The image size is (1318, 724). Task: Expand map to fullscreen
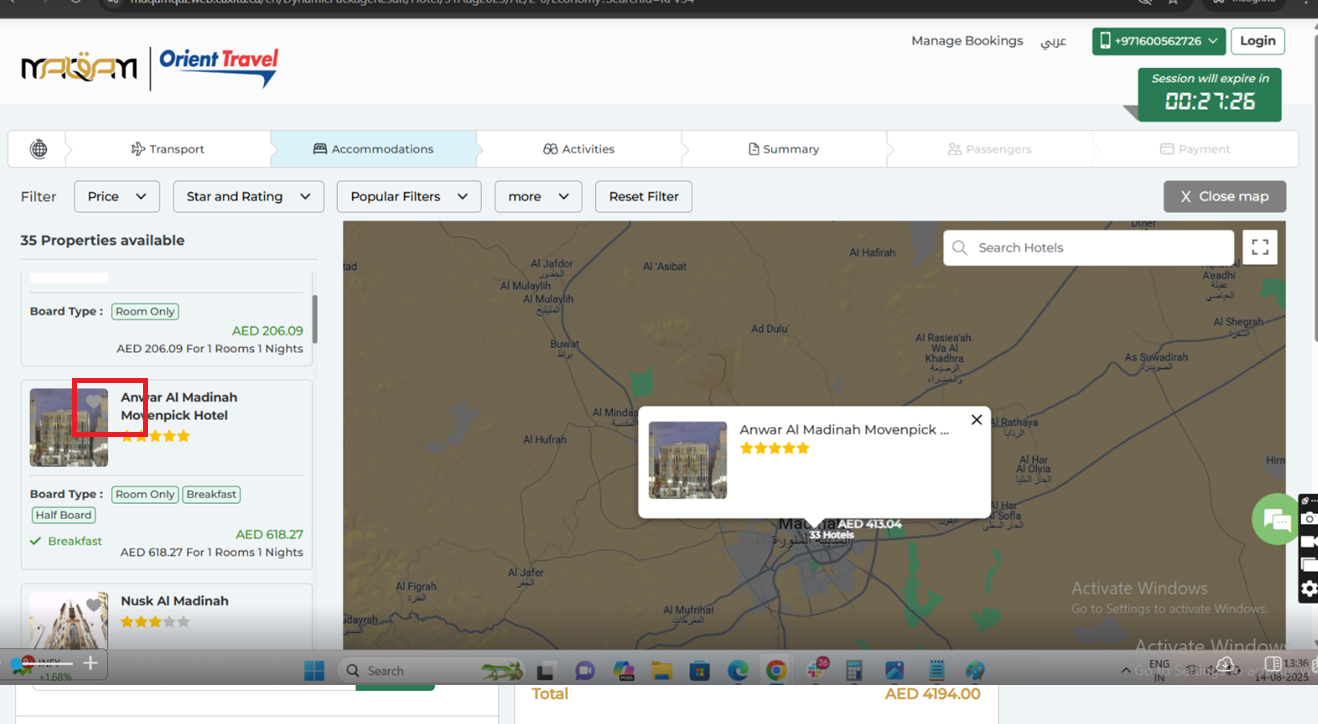1260,247
